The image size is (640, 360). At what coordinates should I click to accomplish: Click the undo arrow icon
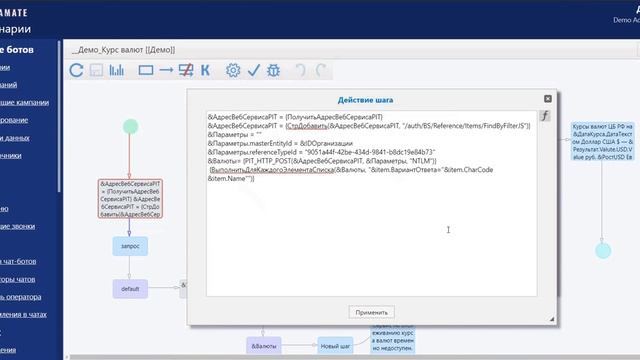tap(300, 70)
